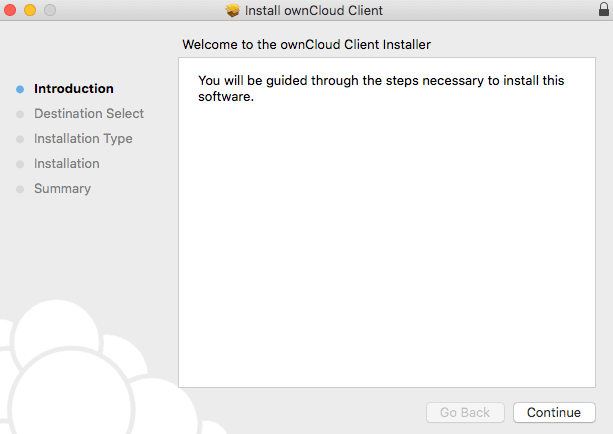613x434 pixels.
Task: Minimize the installer with the yellow button
Action: [x=30, y=10]
